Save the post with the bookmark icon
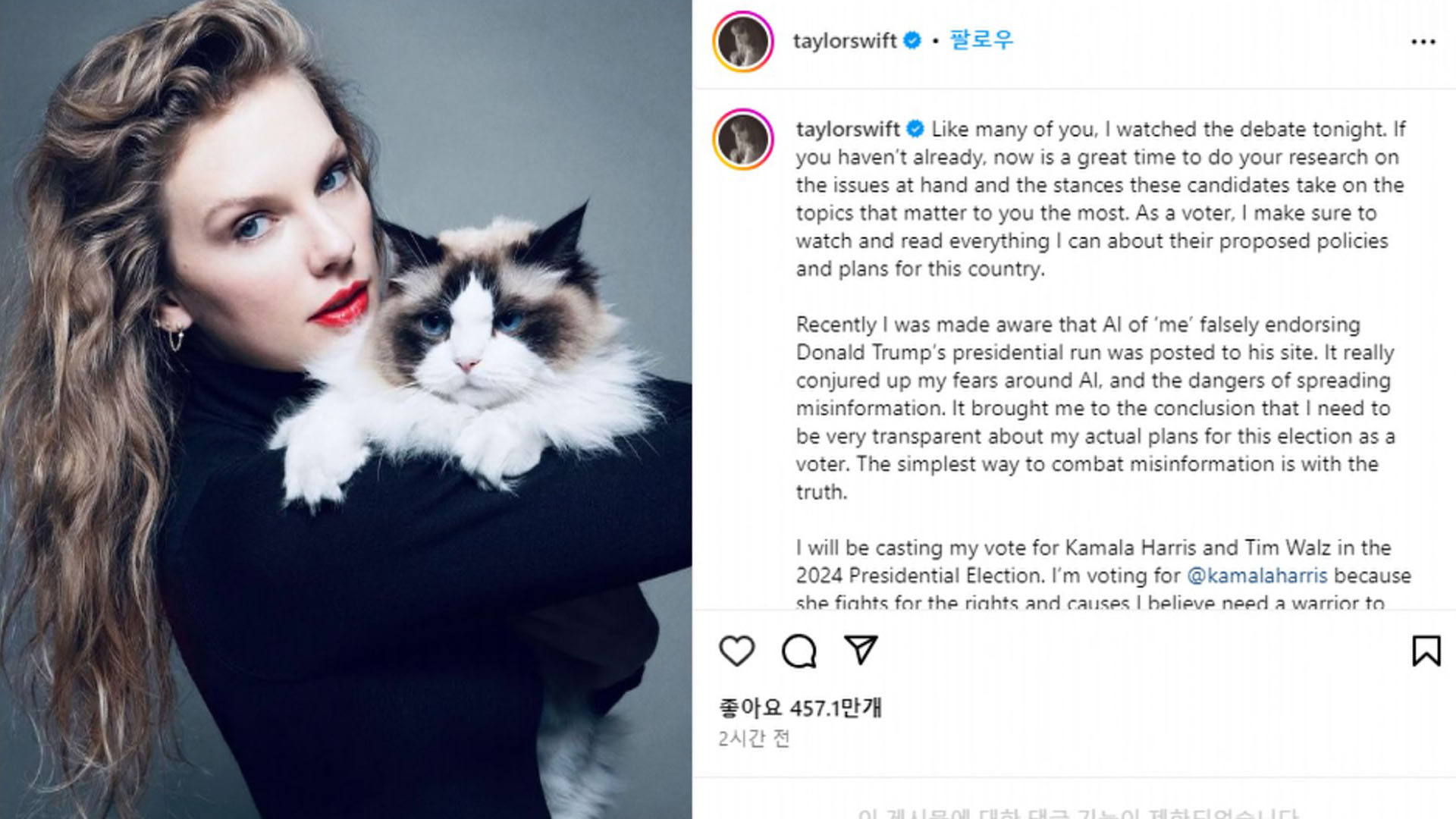The height and width of the screenshot is (819, 1456). [1426, 651]
